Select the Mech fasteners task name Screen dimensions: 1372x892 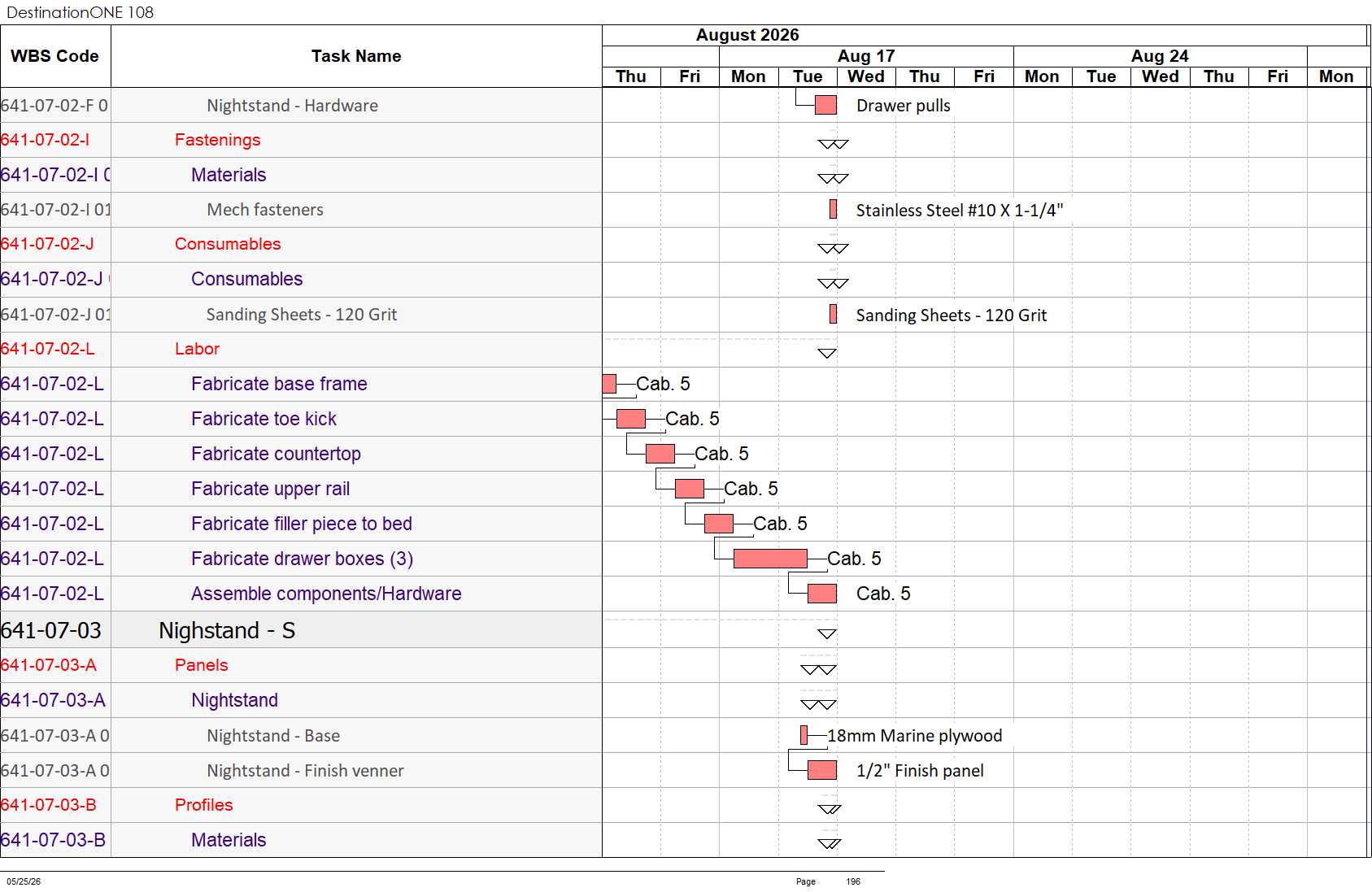tap(265, 209)
